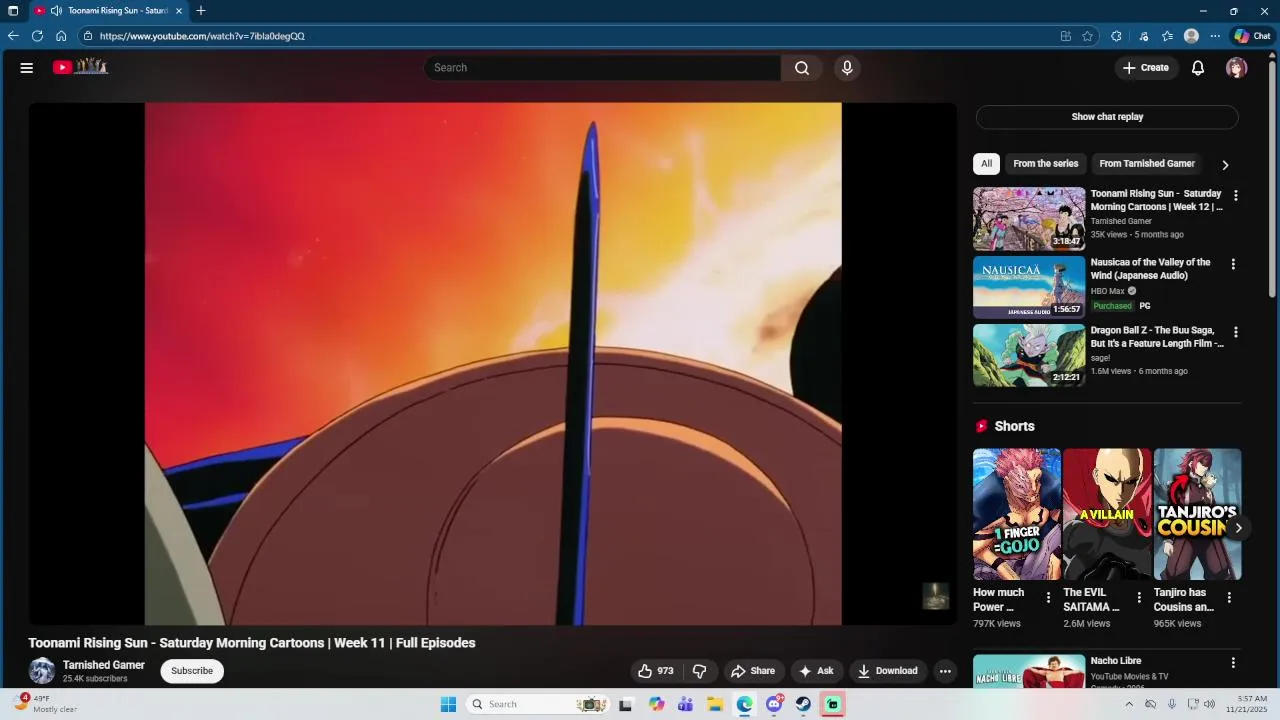Dislike the video
Viewport: 1280px width, 720px height.
[x=700, y=671]
